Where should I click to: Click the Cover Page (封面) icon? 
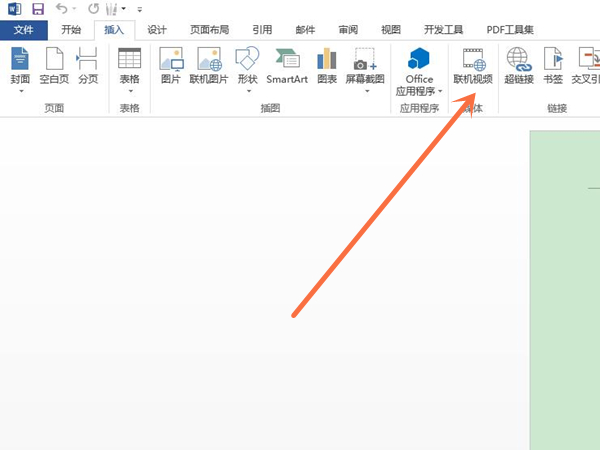click(20, 62)
